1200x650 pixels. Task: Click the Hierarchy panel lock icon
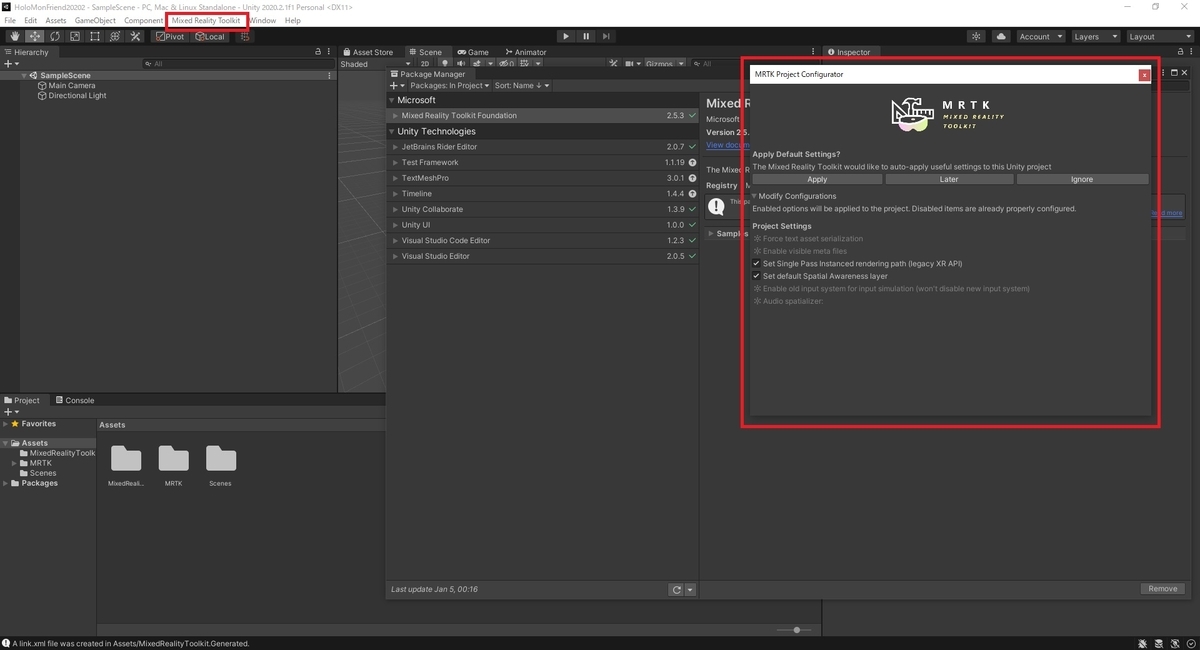318,52
